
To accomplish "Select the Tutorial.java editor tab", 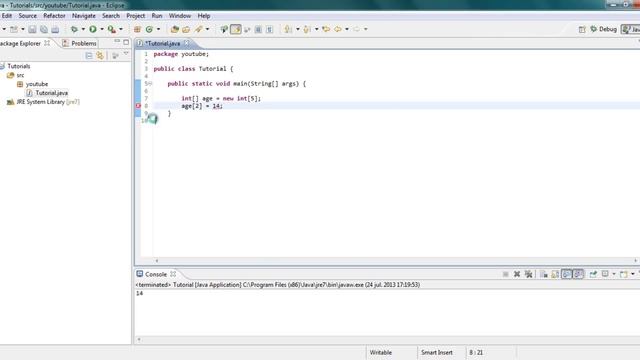I will point(163,43).
